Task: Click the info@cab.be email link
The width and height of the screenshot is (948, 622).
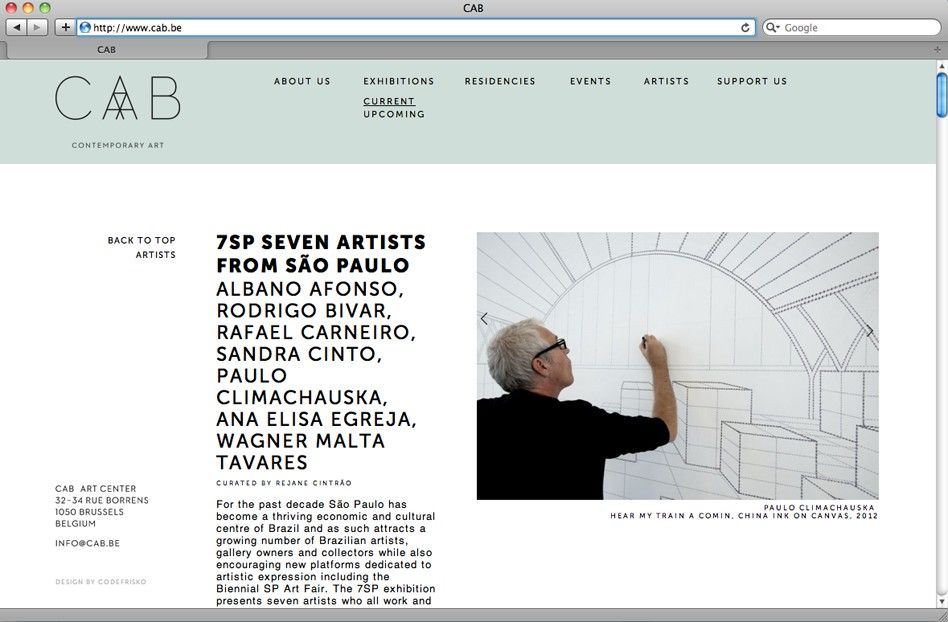Action: [x=88, y=543]
